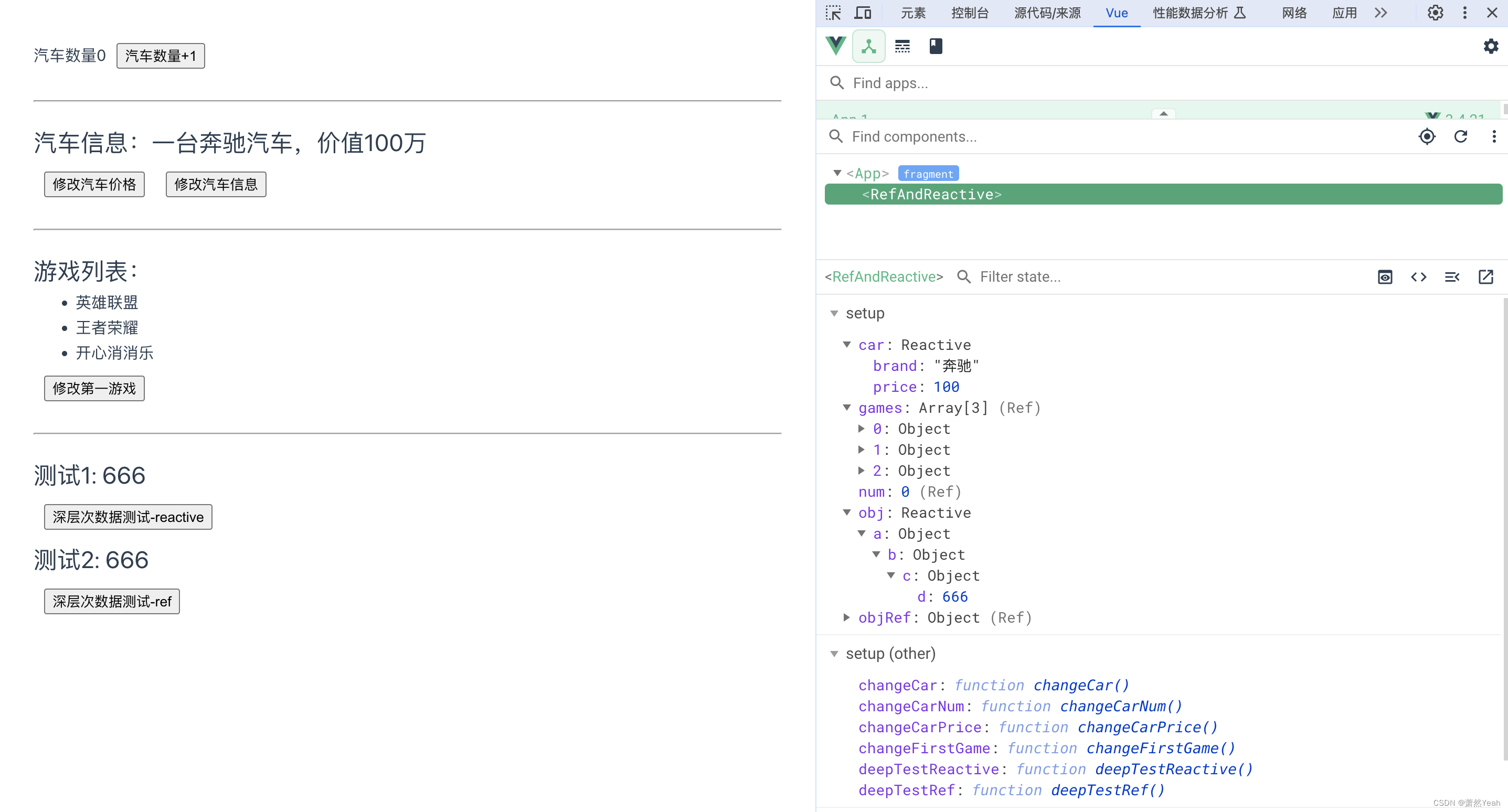Inspect the RefAndReactive DOM element eye icon
This screenshot has height=812, width=1508.
click(x=1385, y=277)
